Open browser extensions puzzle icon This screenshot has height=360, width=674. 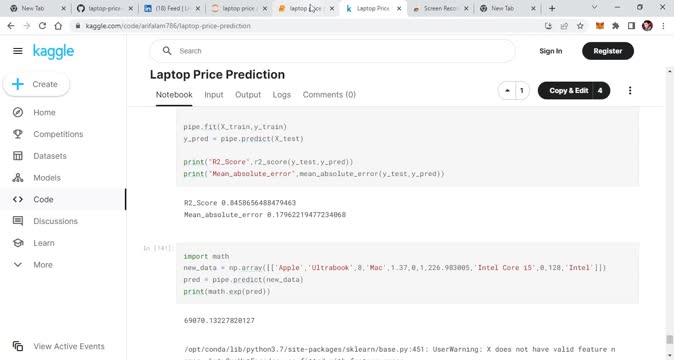coord(616,26)
